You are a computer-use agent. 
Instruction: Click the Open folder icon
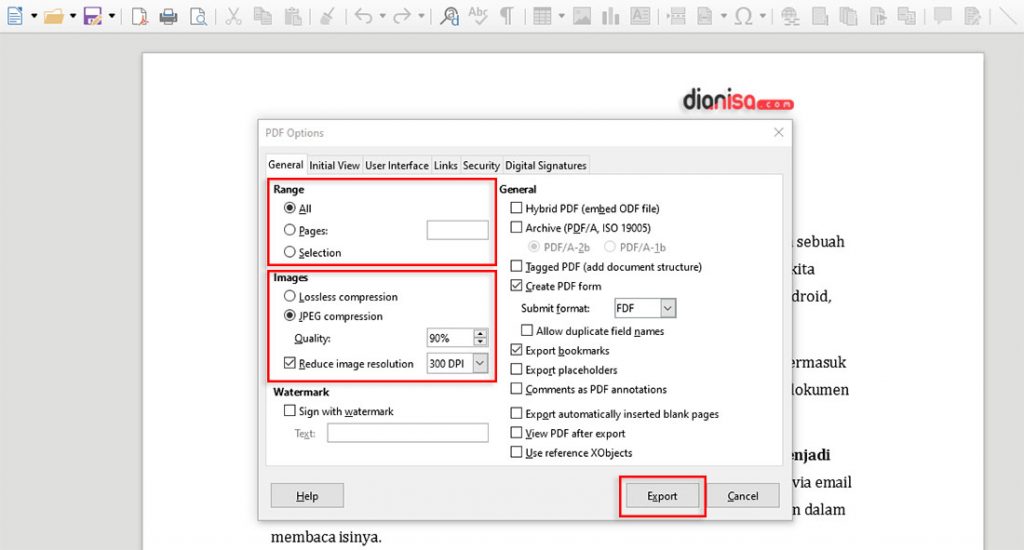(x=54, y=15)
